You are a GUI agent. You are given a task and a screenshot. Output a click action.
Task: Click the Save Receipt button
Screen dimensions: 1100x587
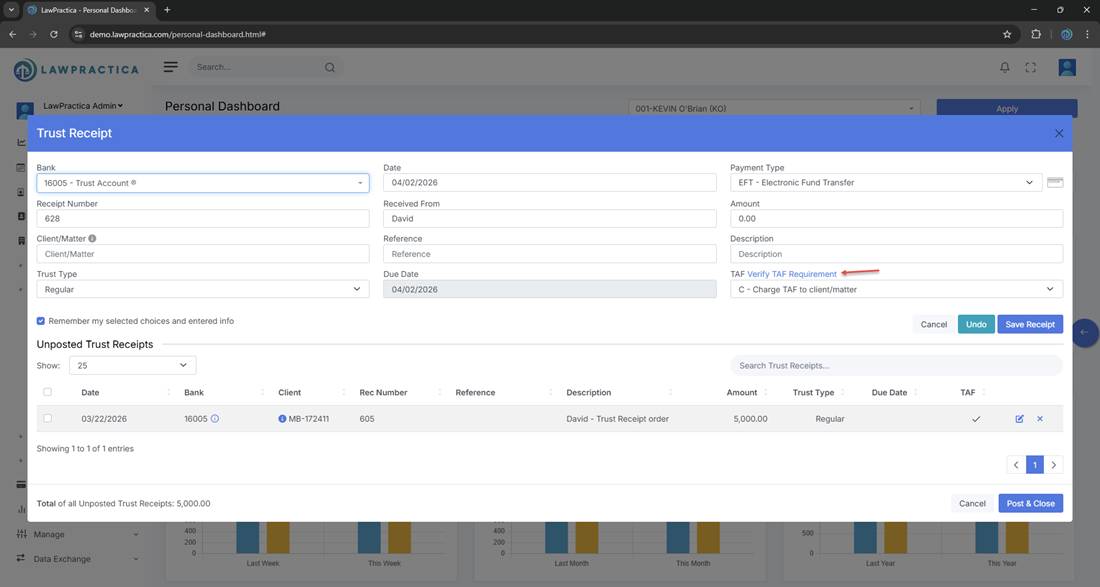click(1029, 324)
